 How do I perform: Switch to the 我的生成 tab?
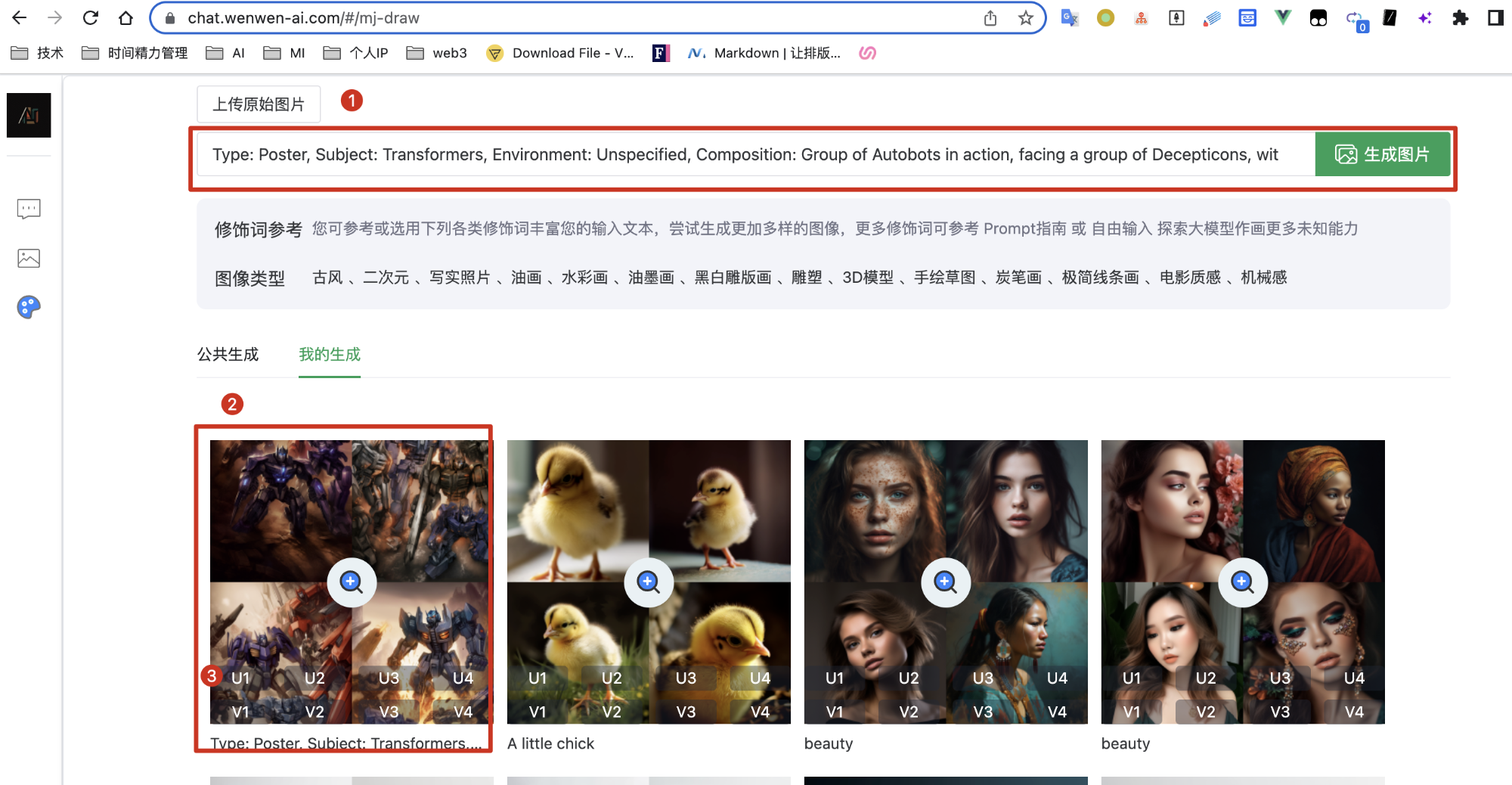click(330, 354)
